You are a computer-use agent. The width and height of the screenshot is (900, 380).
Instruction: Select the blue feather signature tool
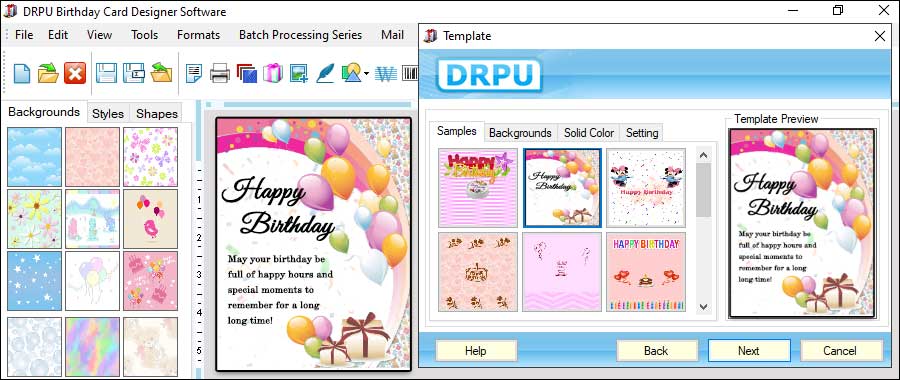pyautogui.click(x=325, y=73)
